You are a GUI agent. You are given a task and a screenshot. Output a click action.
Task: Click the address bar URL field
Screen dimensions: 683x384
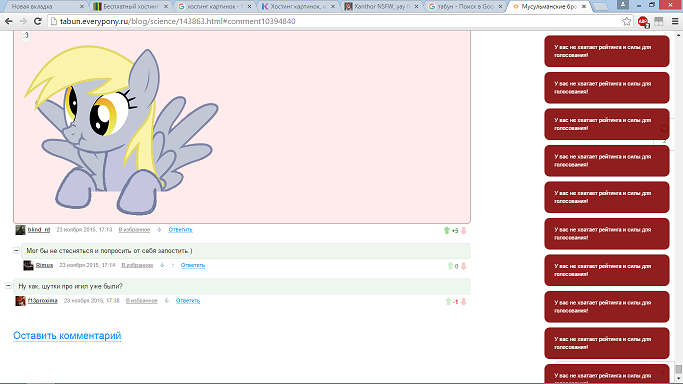point(333,21)
